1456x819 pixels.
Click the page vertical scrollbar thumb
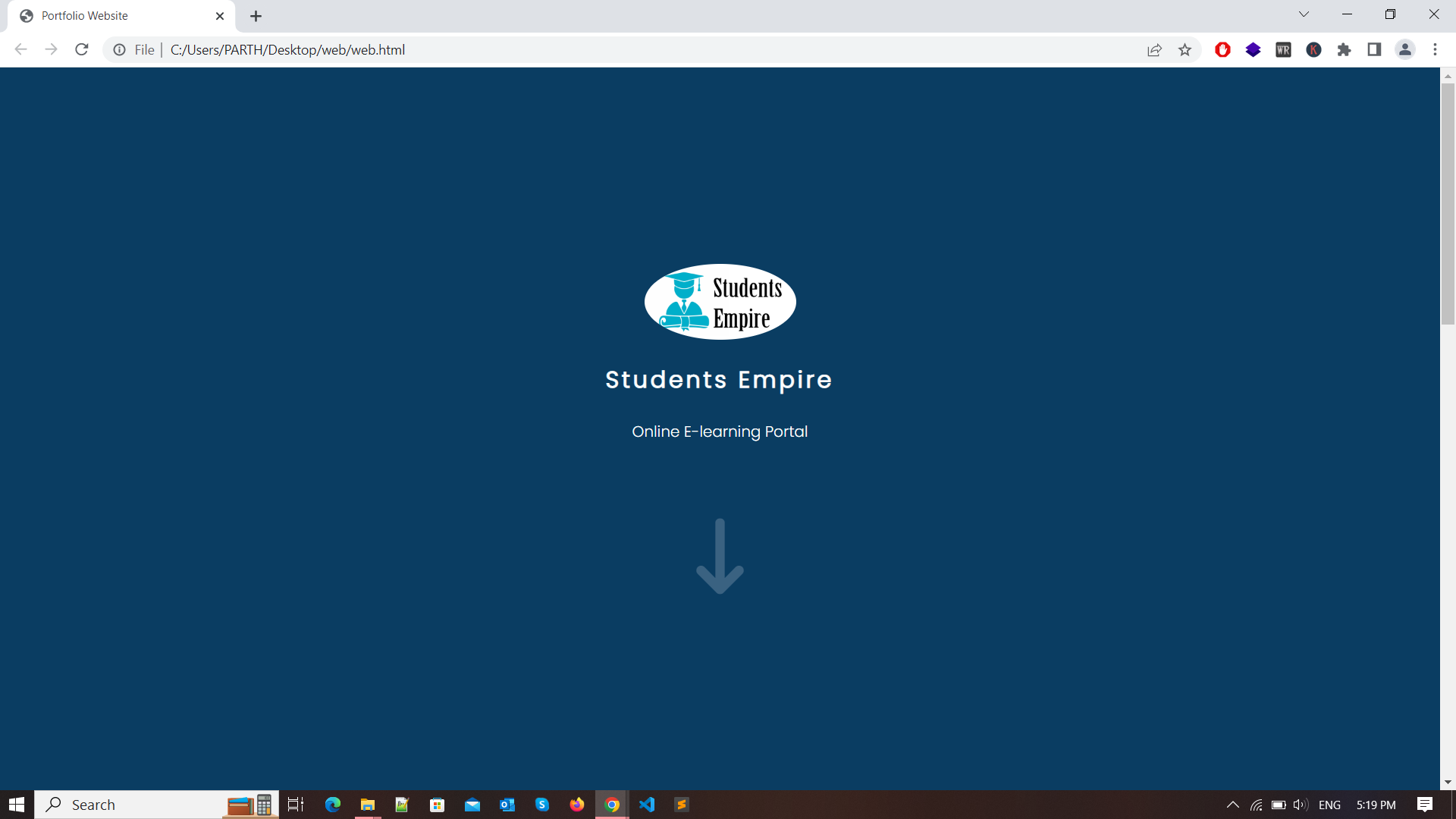coord(1448,205)
